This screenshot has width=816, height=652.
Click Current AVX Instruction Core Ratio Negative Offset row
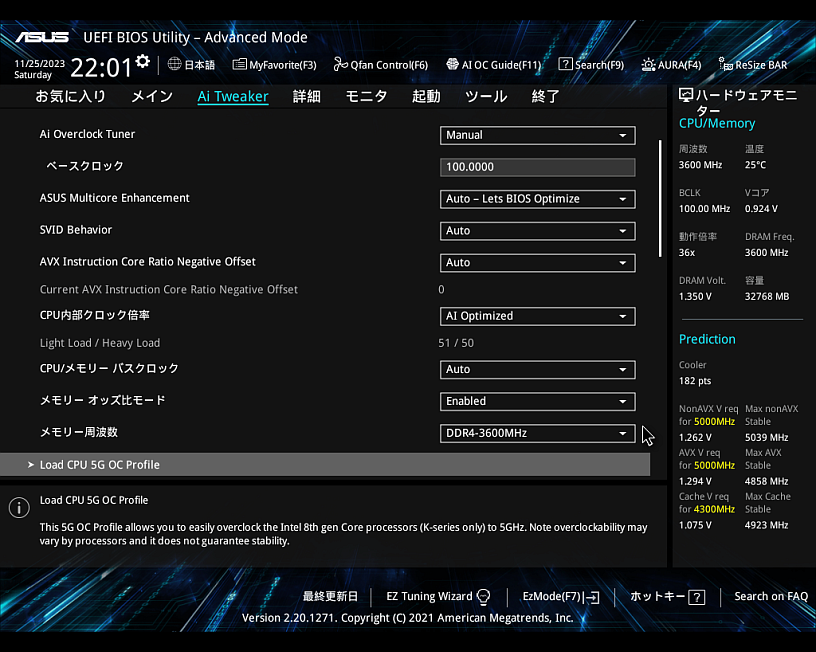pos(325,289)
